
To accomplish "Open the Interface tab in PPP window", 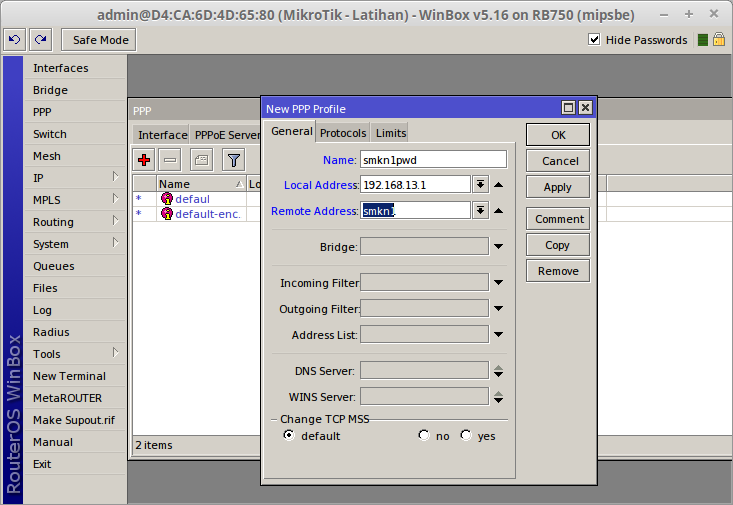I will coord(162,135).
